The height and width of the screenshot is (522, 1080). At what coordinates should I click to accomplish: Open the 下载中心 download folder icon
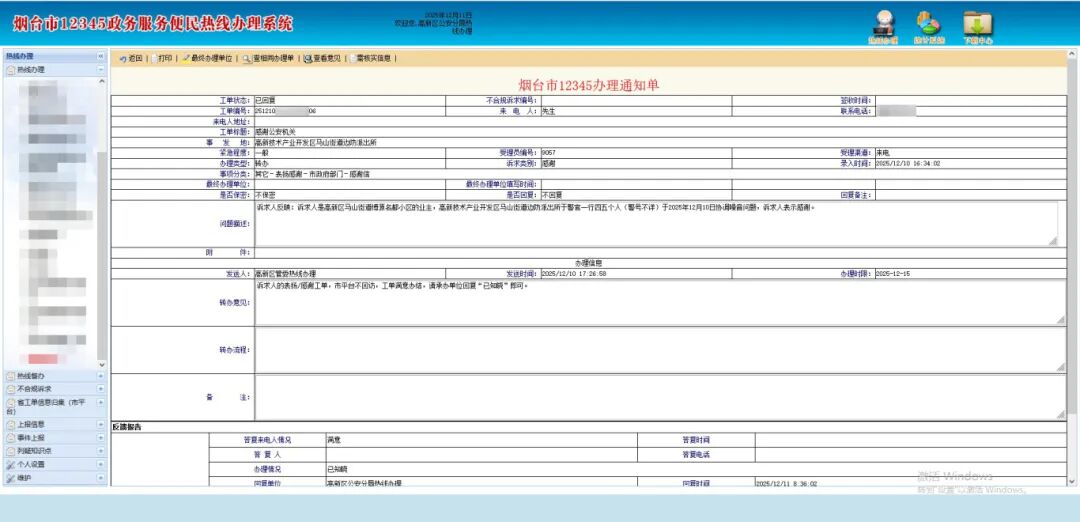(977, 25)
